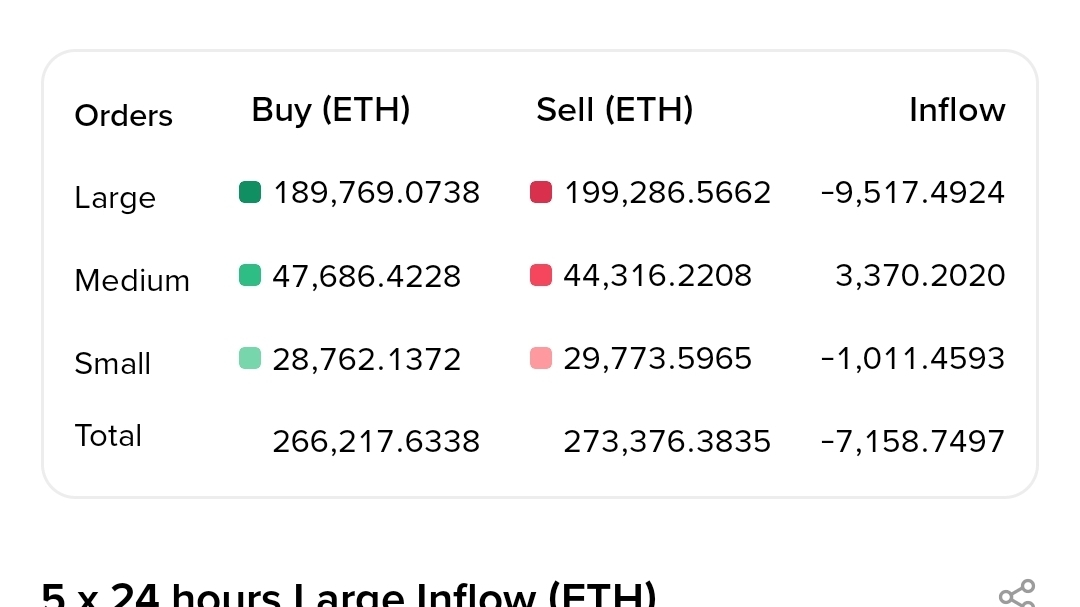The height and width of the screenshot is (607, 1080).
Task: Select the Medium orders row label
Action: coord(132,281)
